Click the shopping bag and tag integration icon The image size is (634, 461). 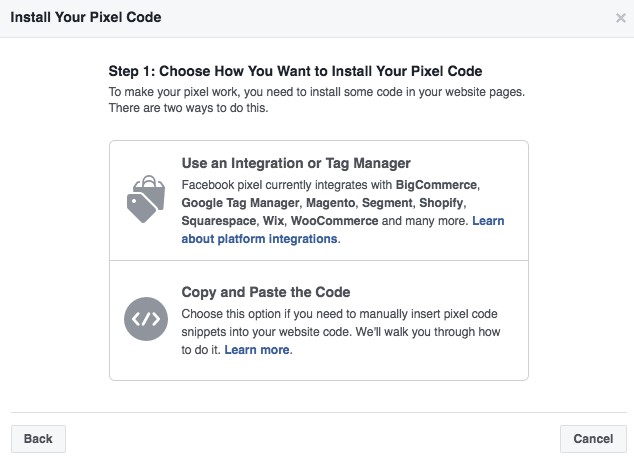[144, 200]
